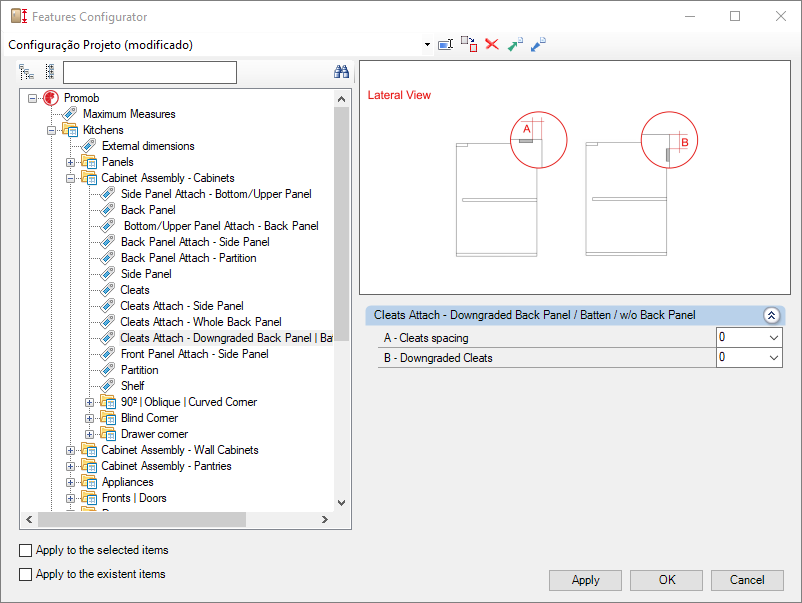Collapse the Cleats Attach properties section chevron
Image resolution: width=802 pixels, height=603 pixels.
[x=771, y=315]
